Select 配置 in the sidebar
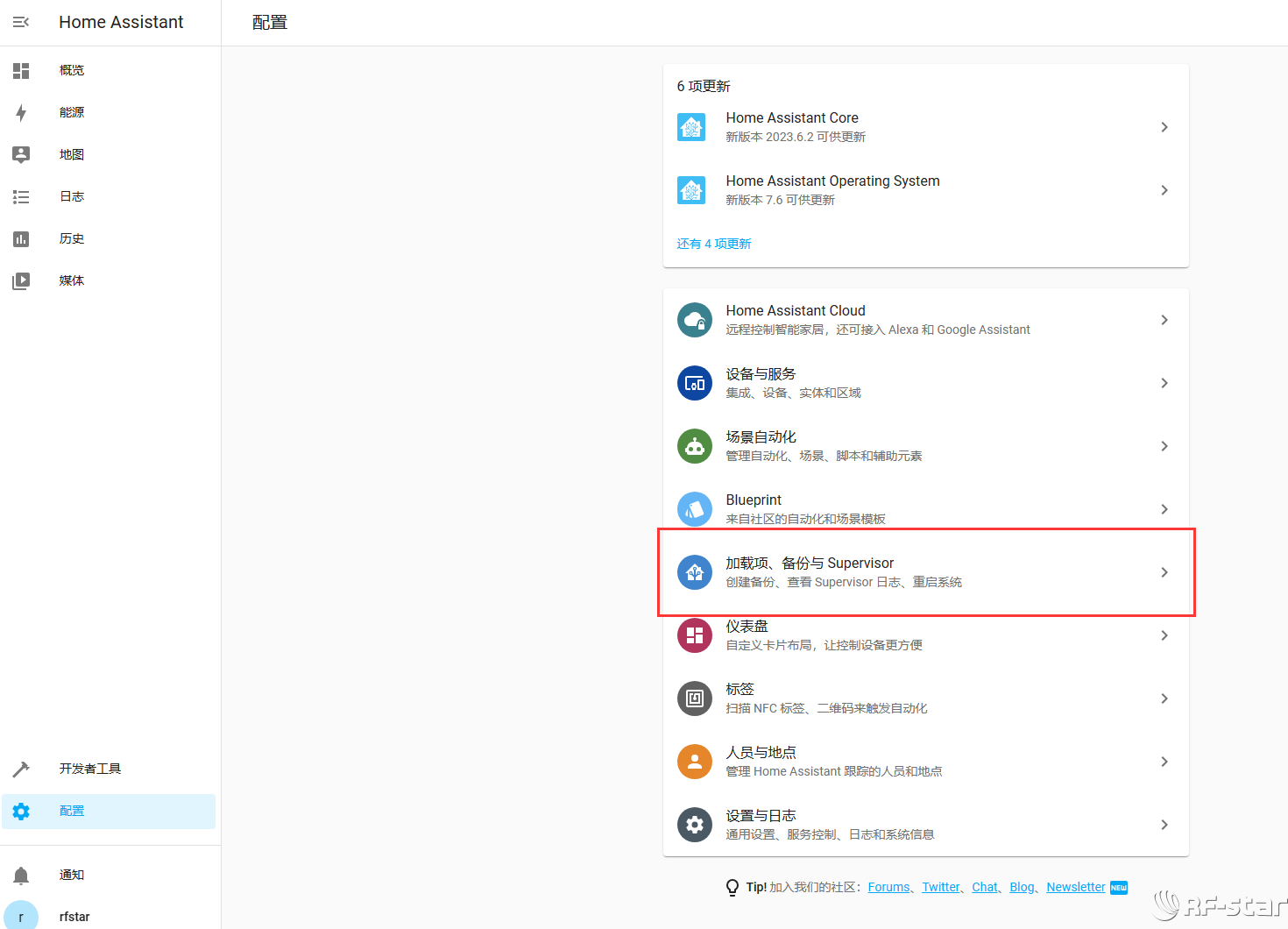 (x=109, y=811)
